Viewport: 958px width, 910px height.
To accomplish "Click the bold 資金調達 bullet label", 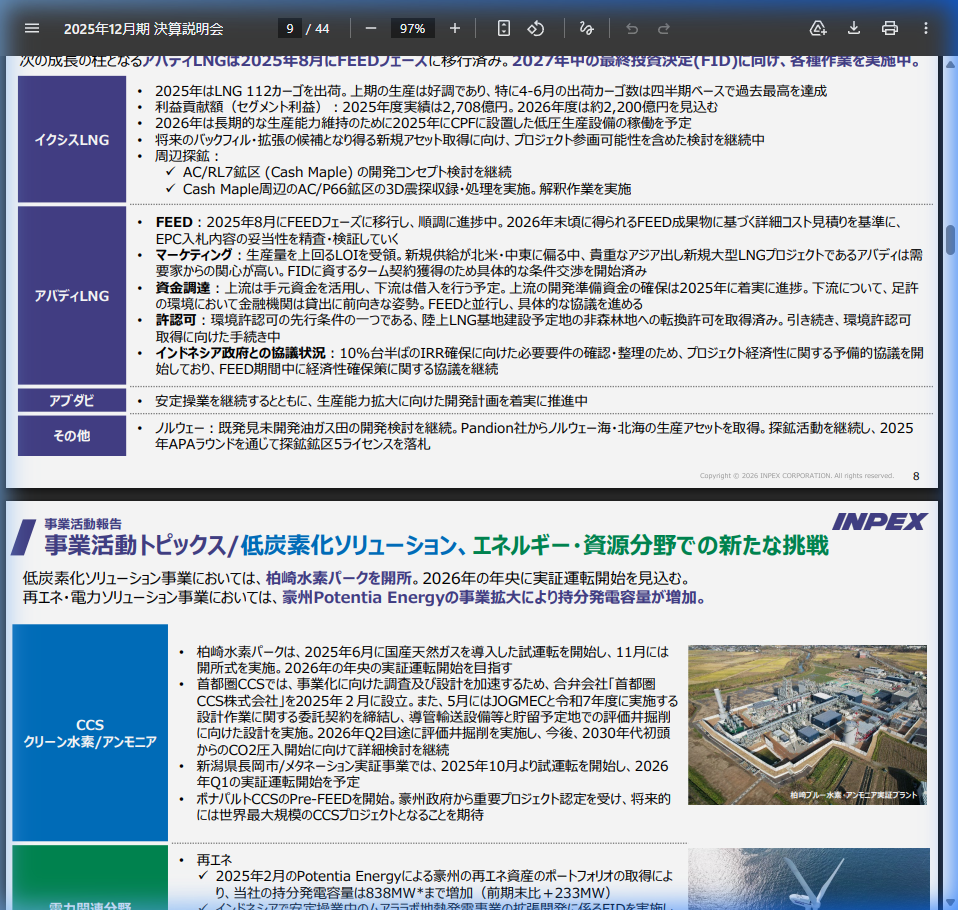I will coord(183,287).
